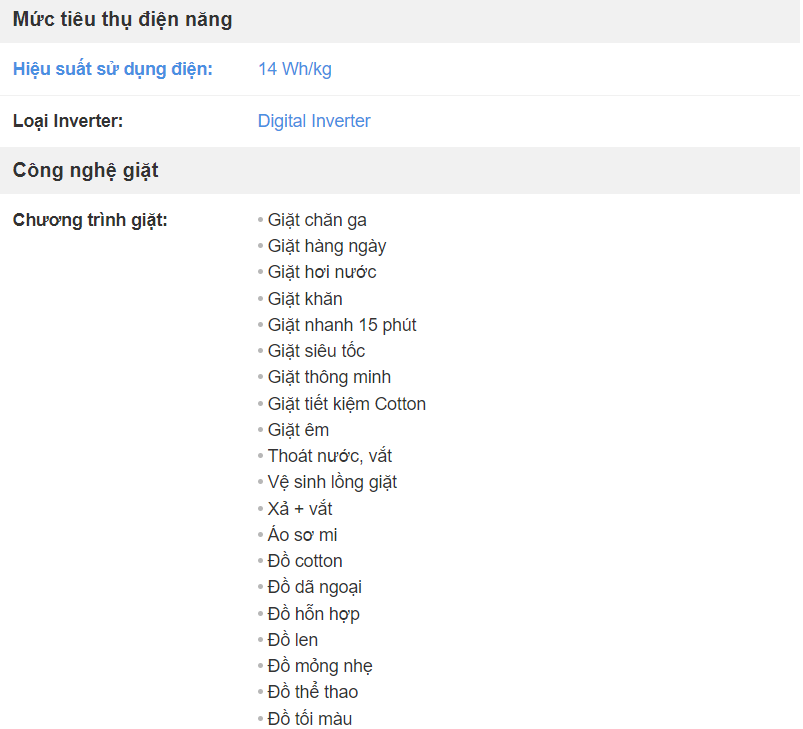Select the Thoát nước, vắt item
The width and height of the screenshot is (803, 729).
click(330, 456)
